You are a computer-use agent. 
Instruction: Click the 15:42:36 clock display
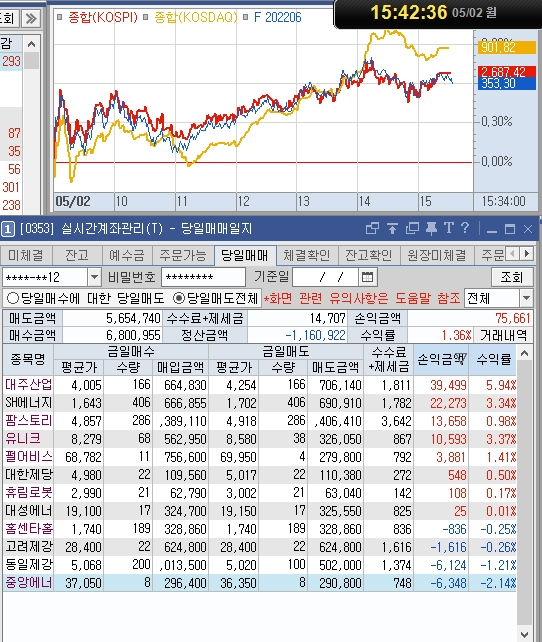click(x=408, y=12)
